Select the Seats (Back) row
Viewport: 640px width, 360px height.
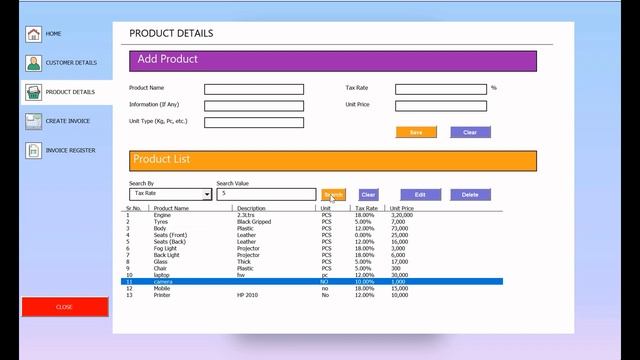coord(312,242)
